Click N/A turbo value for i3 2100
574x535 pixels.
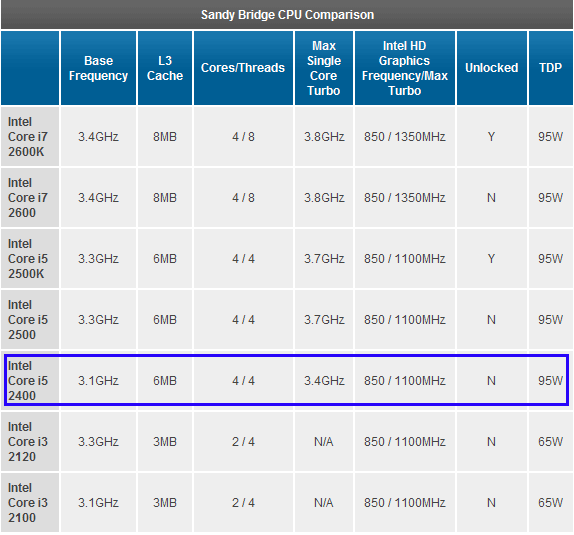tap(324, 503)
